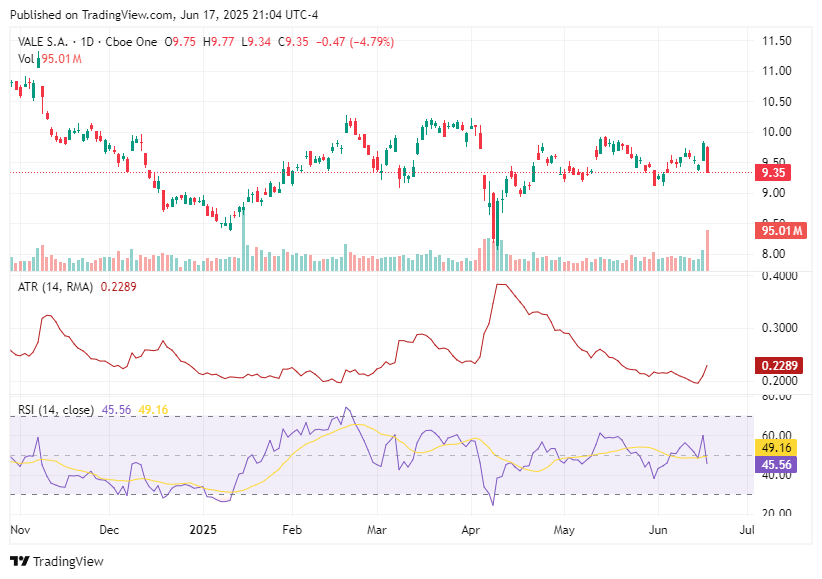Image resolution: width=822 pixels, height=579 pixels.
Task: Click the RSI (14, close) indicator label
Action: [x=56, y=410]
